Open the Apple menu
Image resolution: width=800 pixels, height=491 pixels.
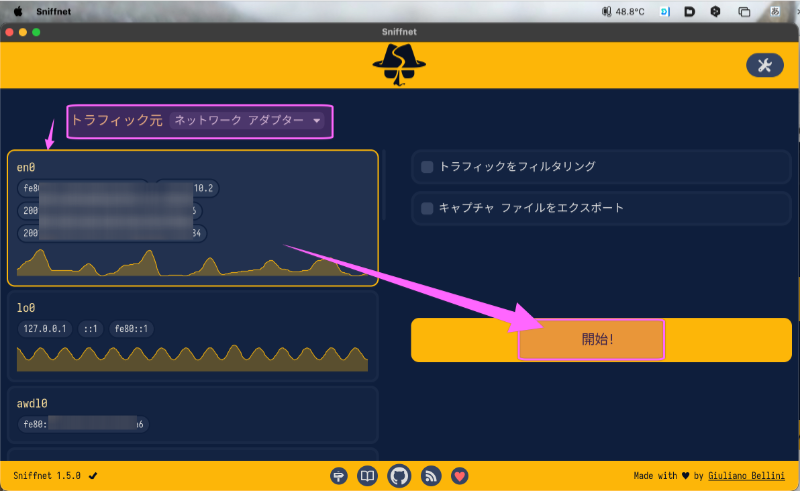click(18, 11)
